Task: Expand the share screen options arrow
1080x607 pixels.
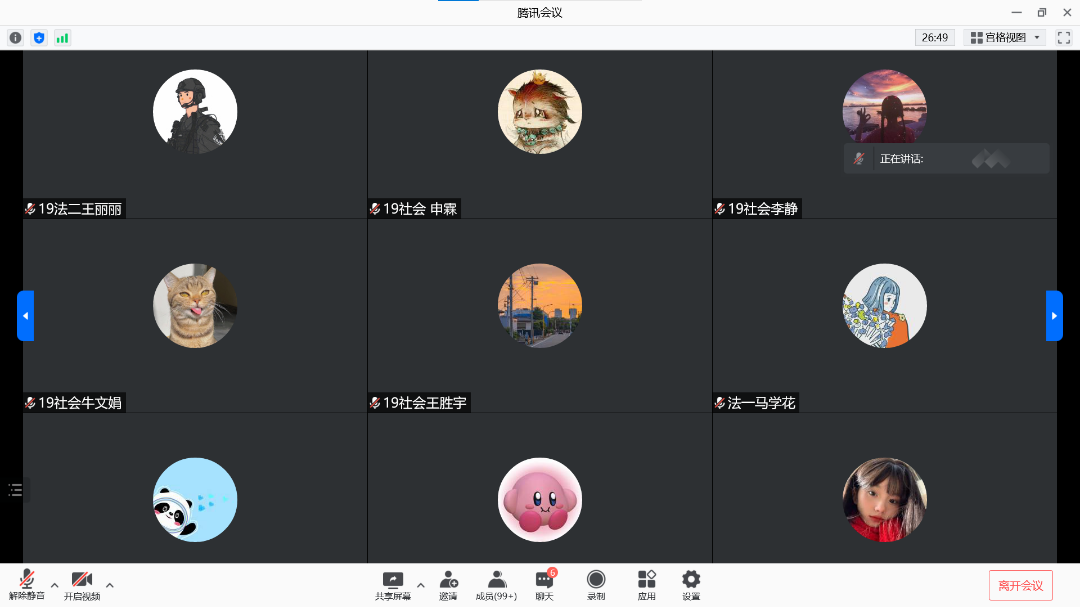Action: click(x=421, y=585)
